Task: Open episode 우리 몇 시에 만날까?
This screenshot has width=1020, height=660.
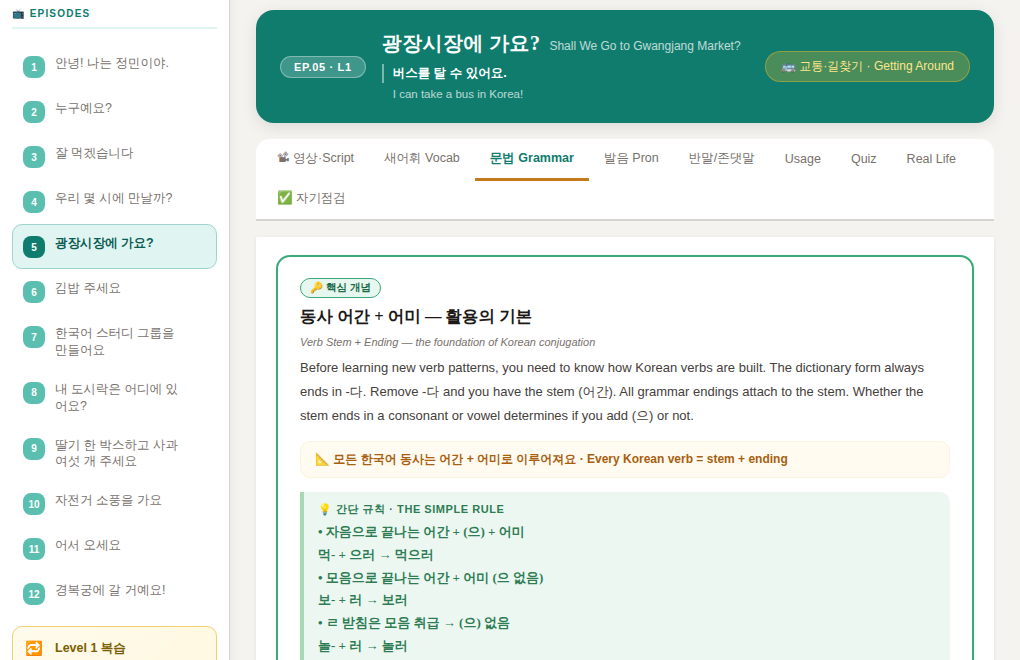Action: (114, 202)
